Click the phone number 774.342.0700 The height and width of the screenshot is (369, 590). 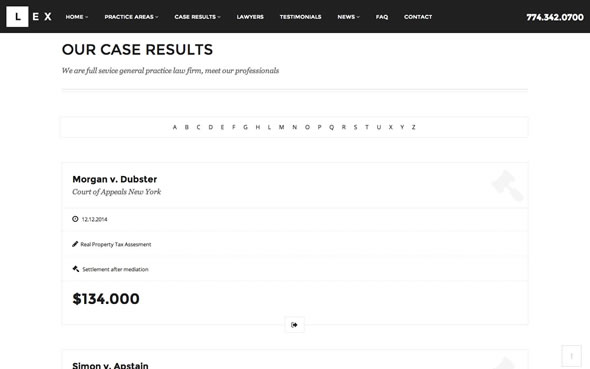click(x=555, y=17)
